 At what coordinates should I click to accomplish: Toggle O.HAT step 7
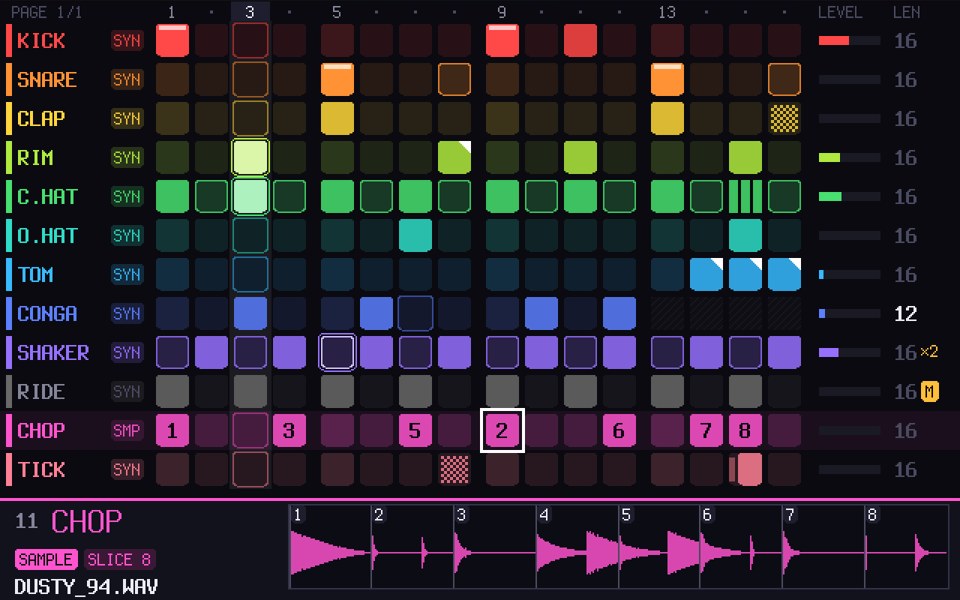click(415, 236)
